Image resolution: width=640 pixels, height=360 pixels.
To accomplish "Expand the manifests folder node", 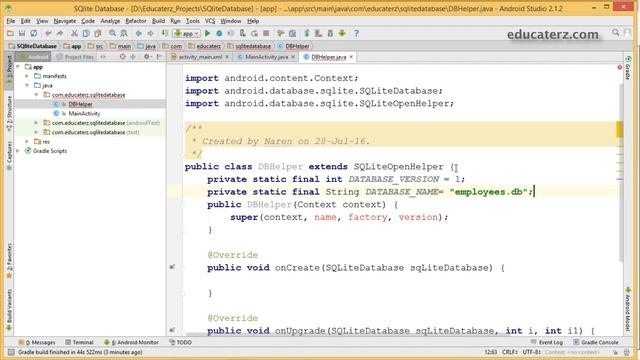I will 27,76.
